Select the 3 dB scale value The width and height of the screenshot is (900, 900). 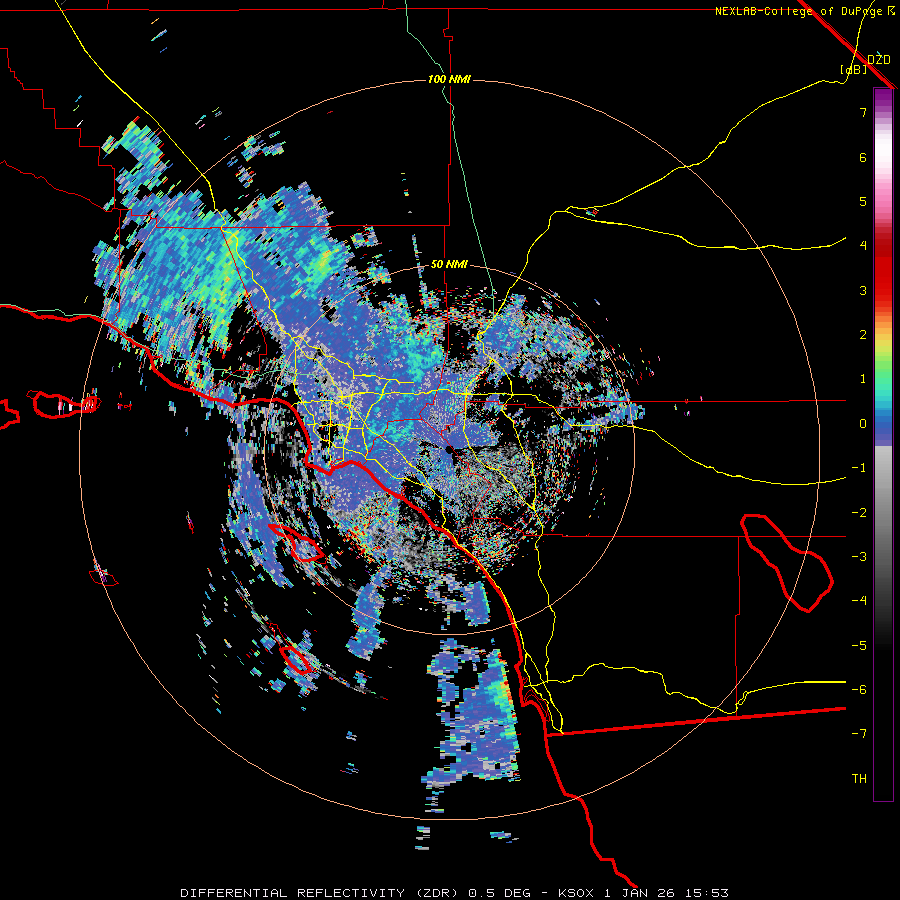click(x=863, y=290)
